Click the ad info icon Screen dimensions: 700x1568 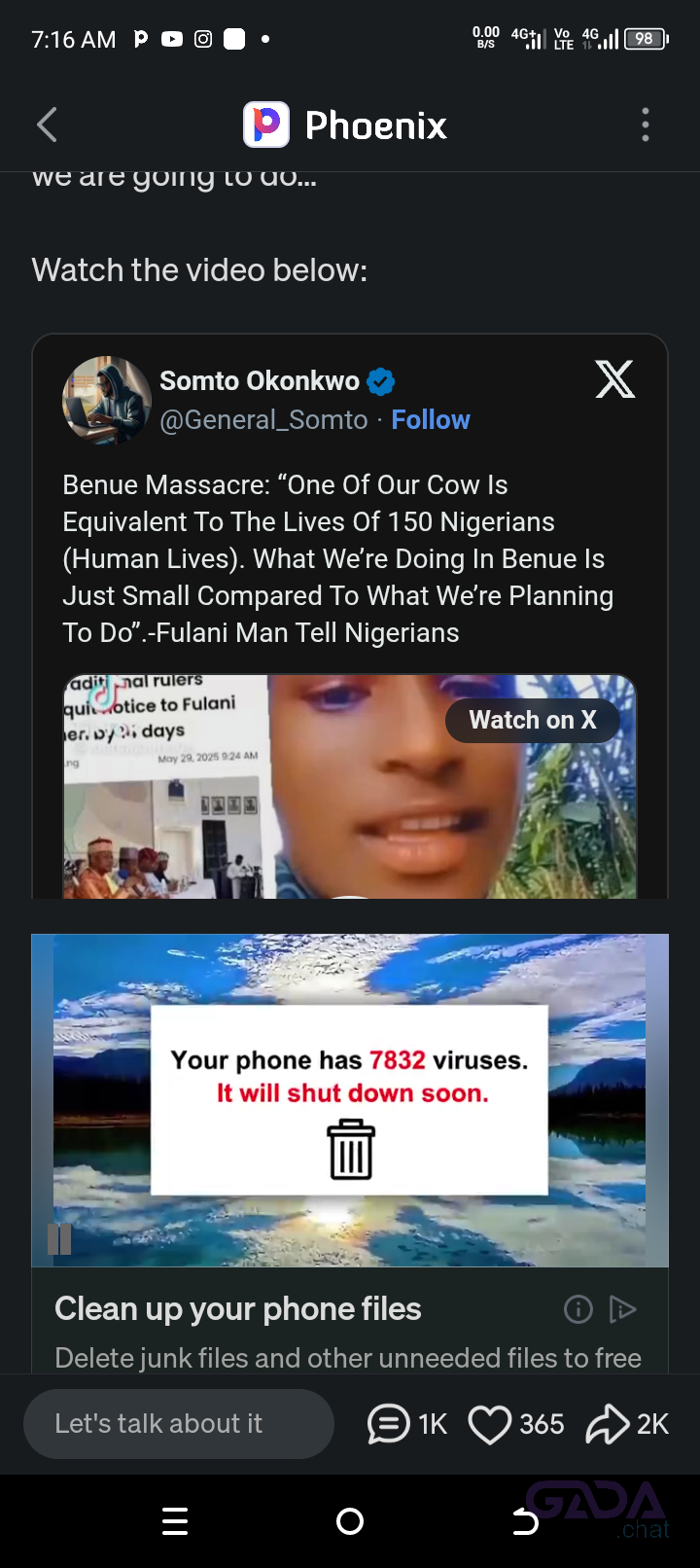click(578, 1310)
